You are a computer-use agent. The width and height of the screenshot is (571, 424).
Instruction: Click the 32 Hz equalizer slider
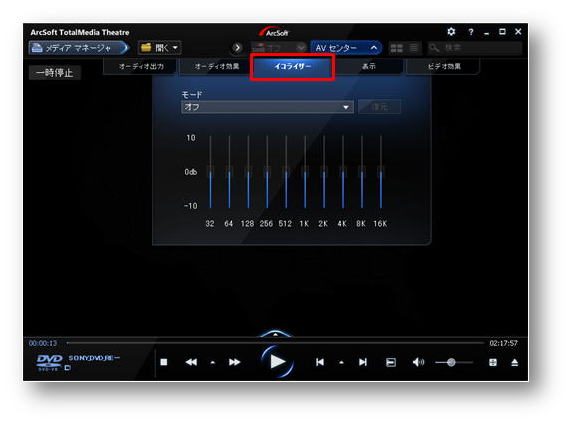pyautogui.click(x=210, y=172)
